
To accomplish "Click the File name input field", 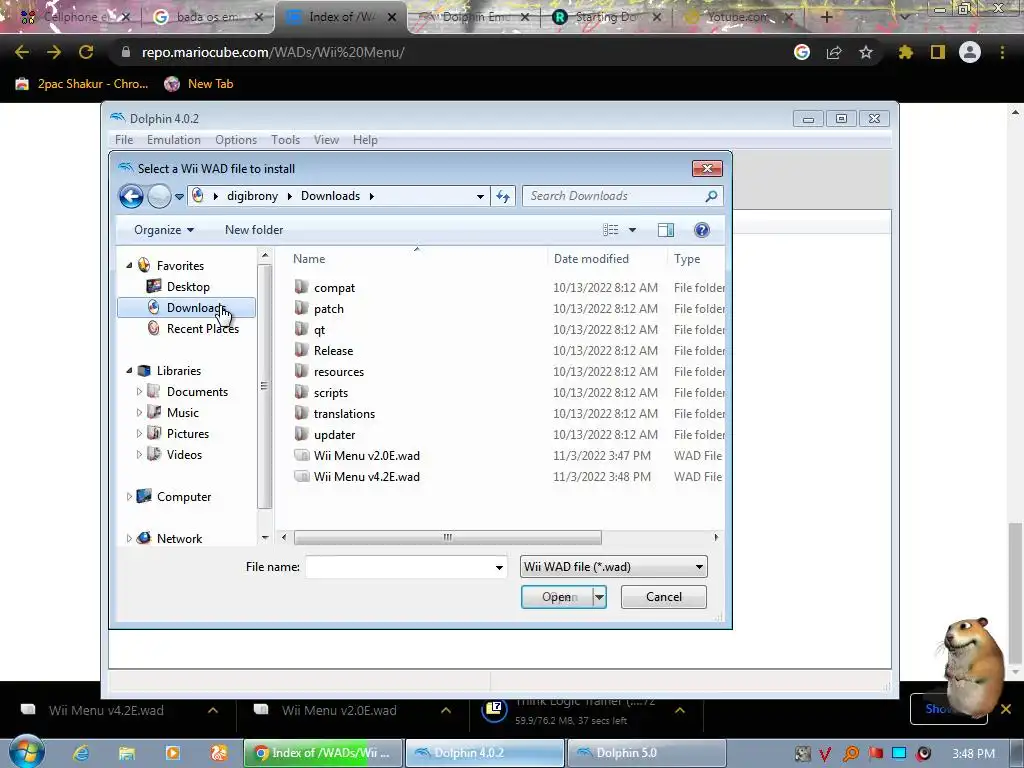I will (398, 567).
